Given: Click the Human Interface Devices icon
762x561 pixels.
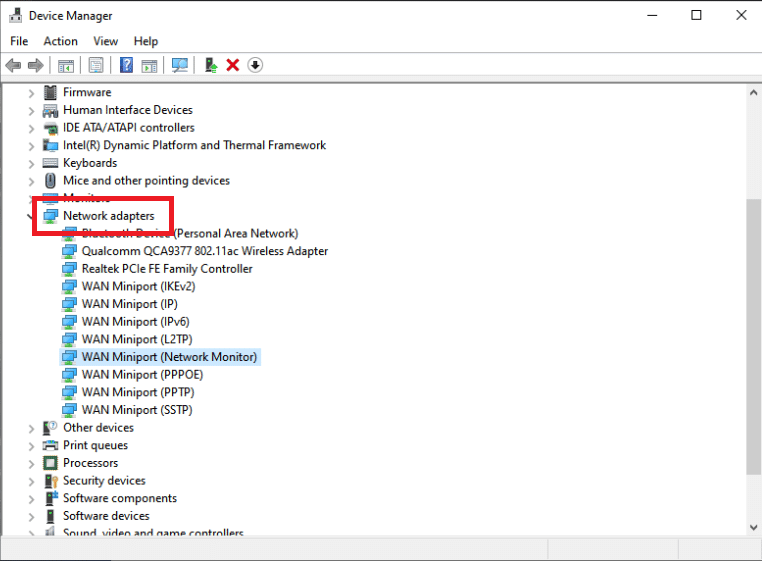Looking at the screenshot, I should tap(50, 110).
